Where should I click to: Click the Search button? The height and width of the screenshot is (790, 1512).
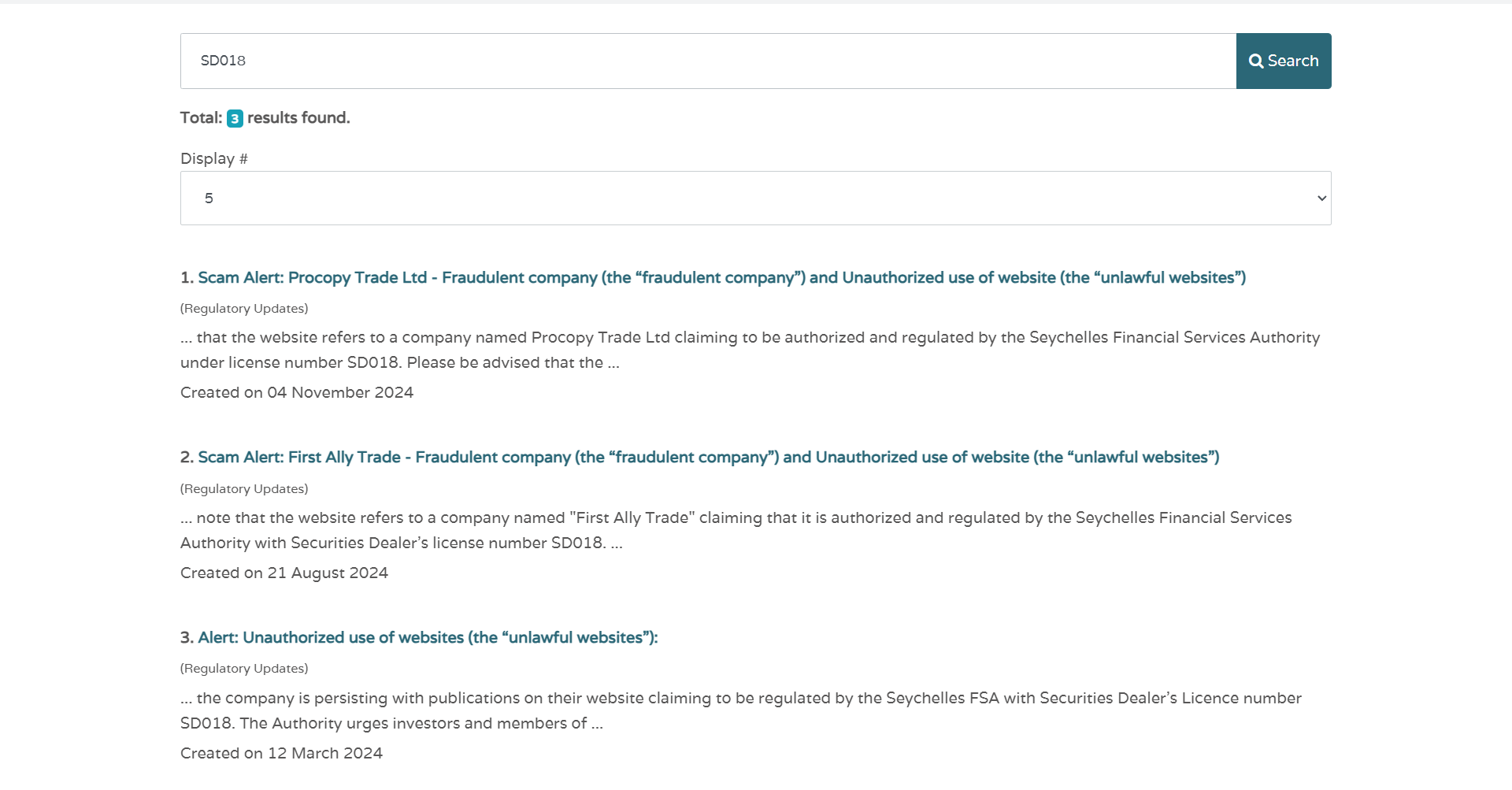[x=1284, y=61]
